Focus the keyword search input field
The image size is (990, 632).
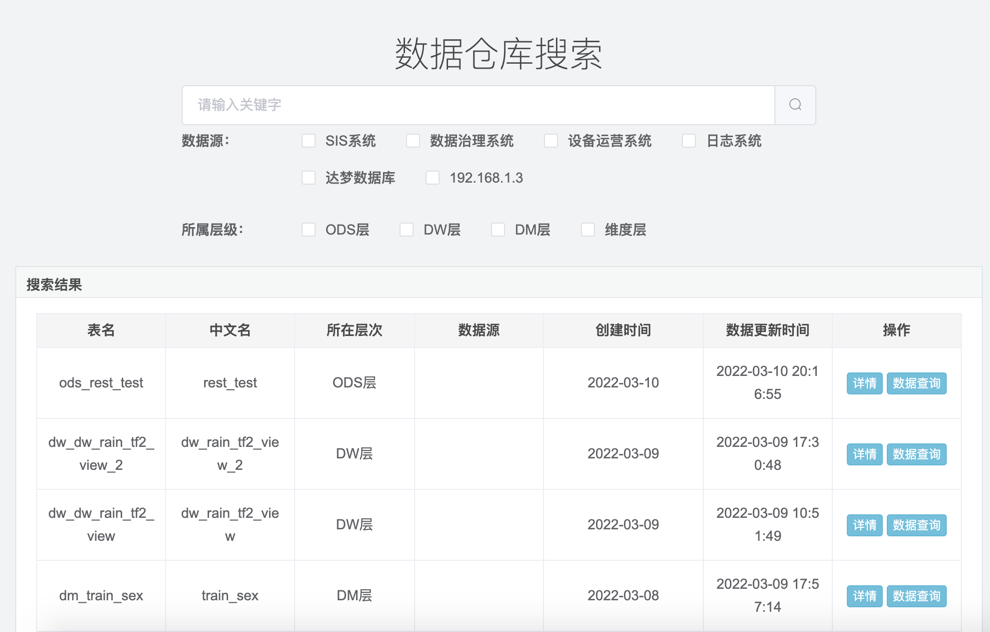(x=478, y=105)
